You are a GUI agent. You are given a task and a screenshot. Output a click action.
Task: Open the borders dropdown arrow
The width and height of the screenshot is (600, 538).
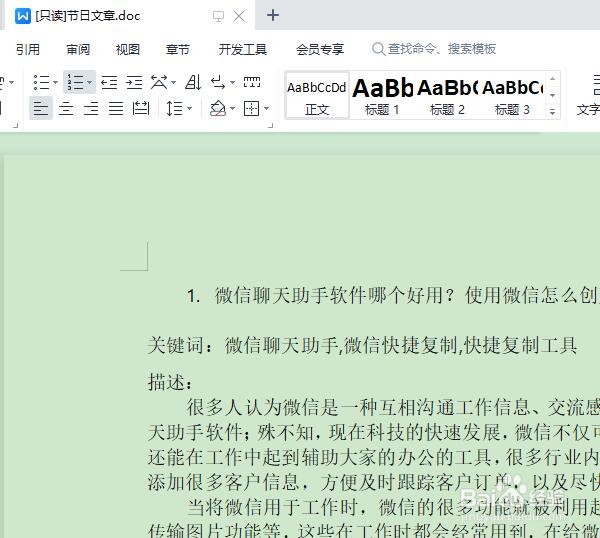pyautogui.click(x=266, y=109)
